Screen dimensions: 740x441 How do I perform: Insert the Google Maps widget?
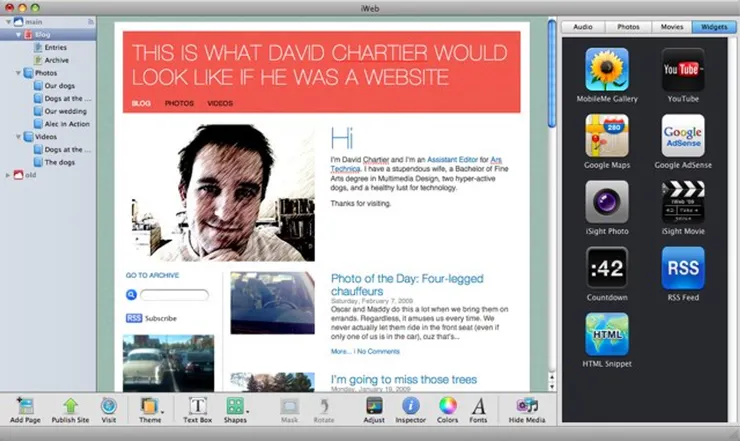[x=607, y=136]
